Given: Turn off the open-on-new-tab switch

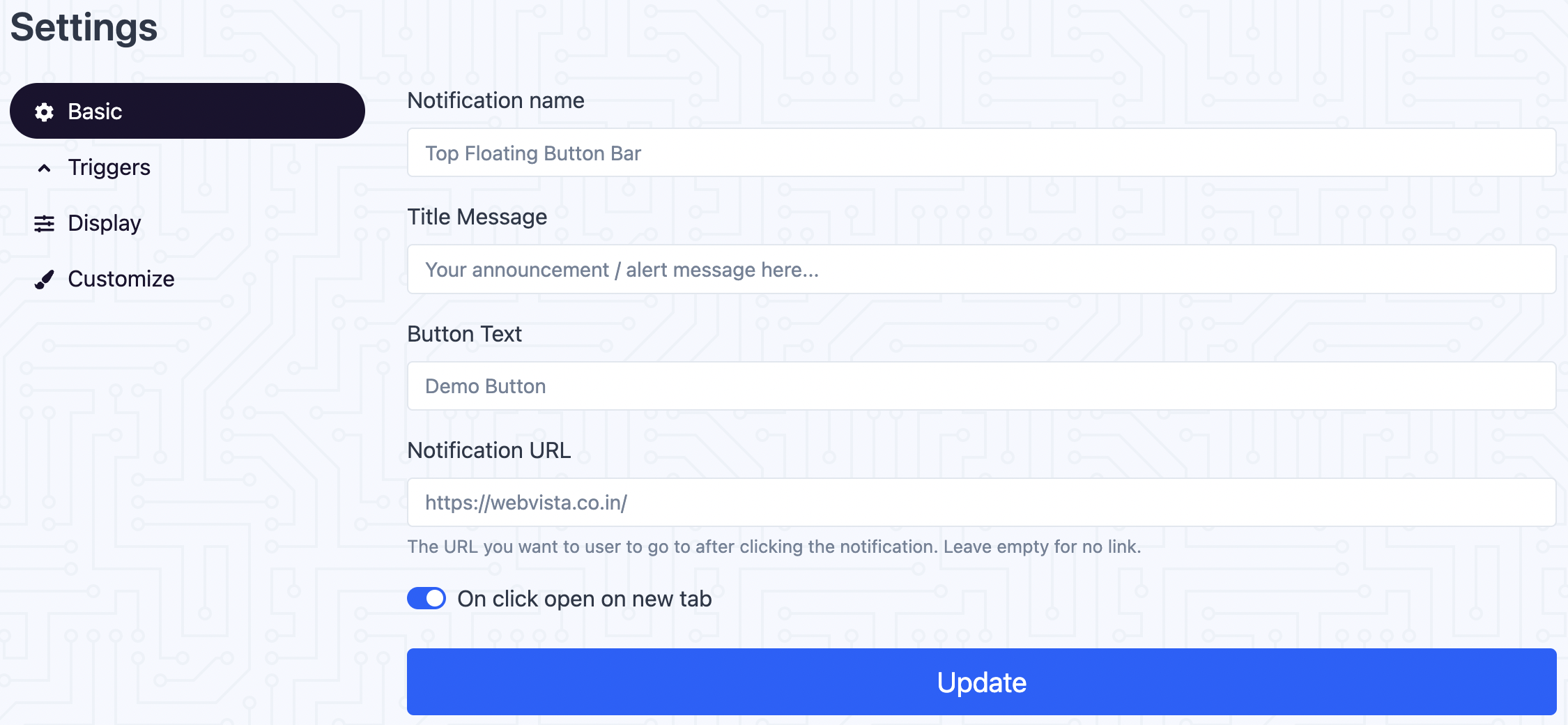Looking at the screenshot, I should tap(426, 598).
